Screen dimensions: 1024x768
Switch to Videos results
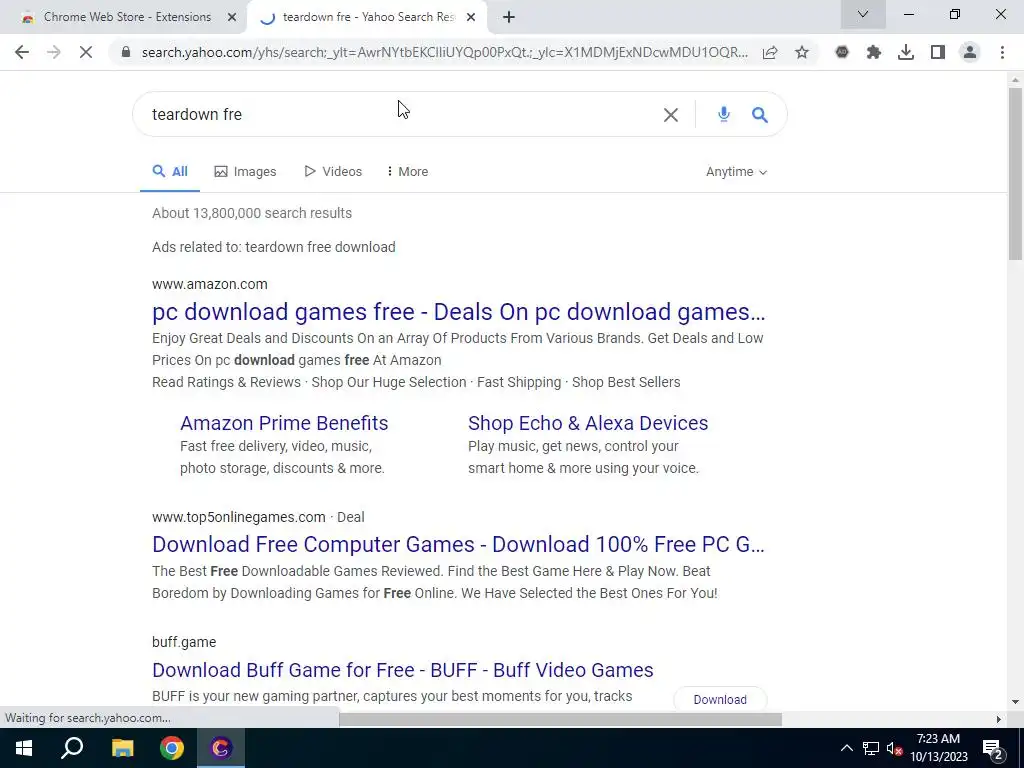coord(333,172)
